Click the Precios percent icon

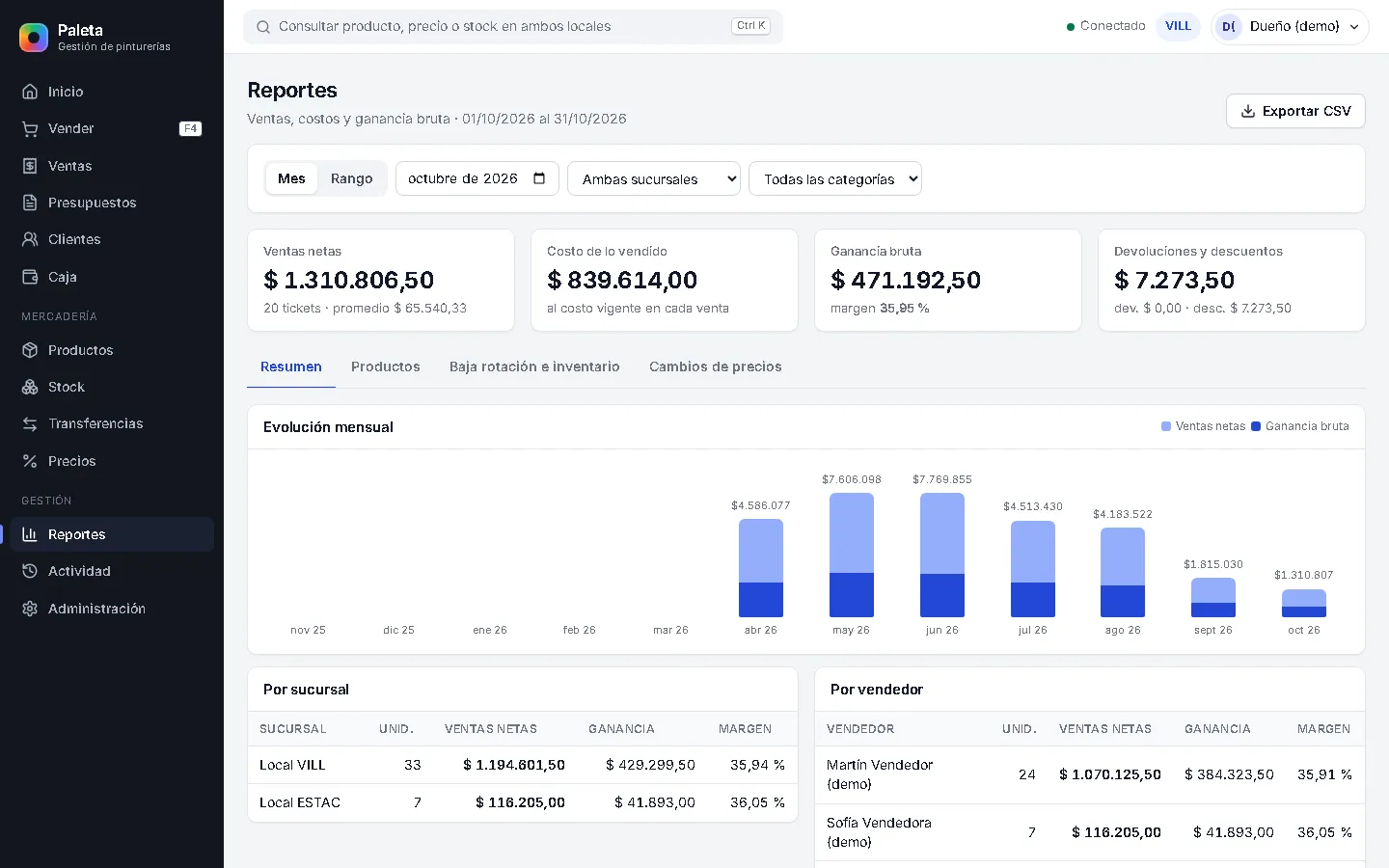pyautogui.click(x=30, y=461)
